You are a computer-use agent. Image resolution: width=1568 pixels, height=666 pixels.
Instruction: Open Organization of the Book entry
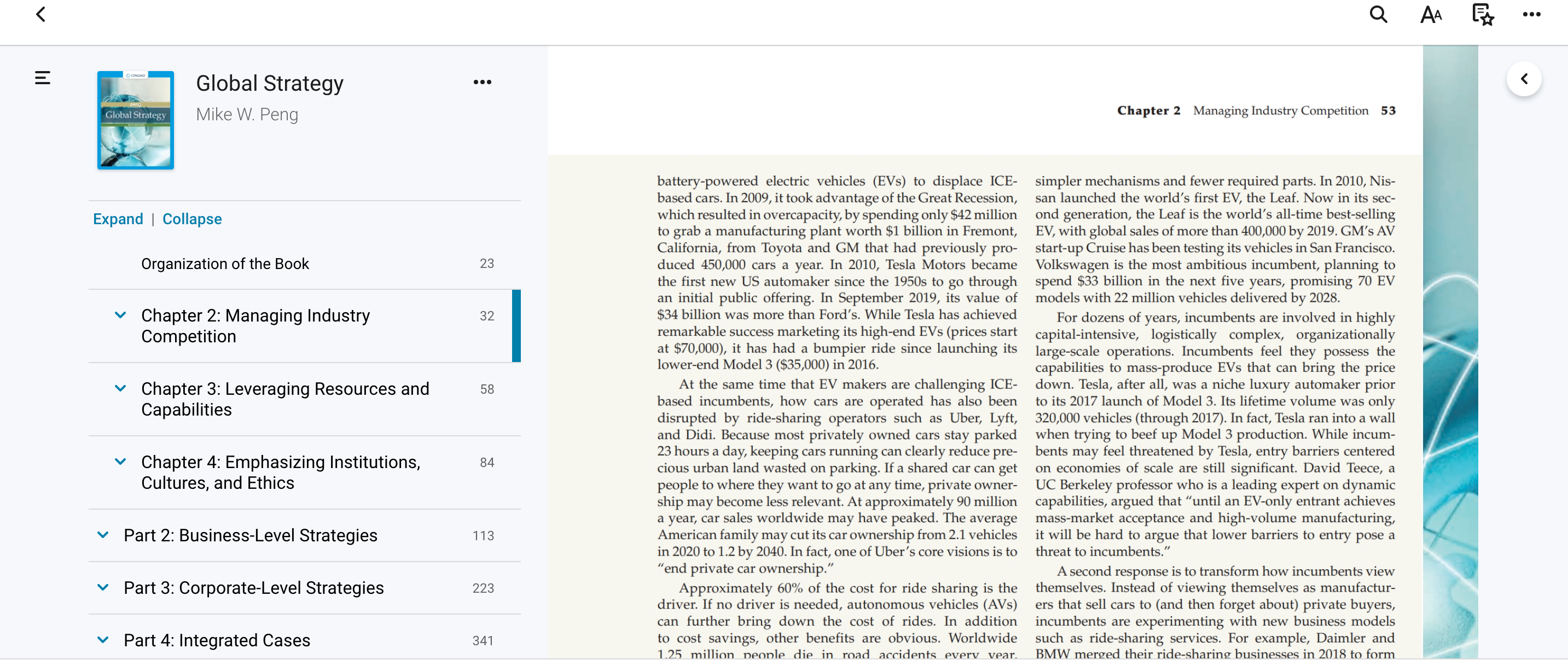pyautogui.click(x=225, y=264)
